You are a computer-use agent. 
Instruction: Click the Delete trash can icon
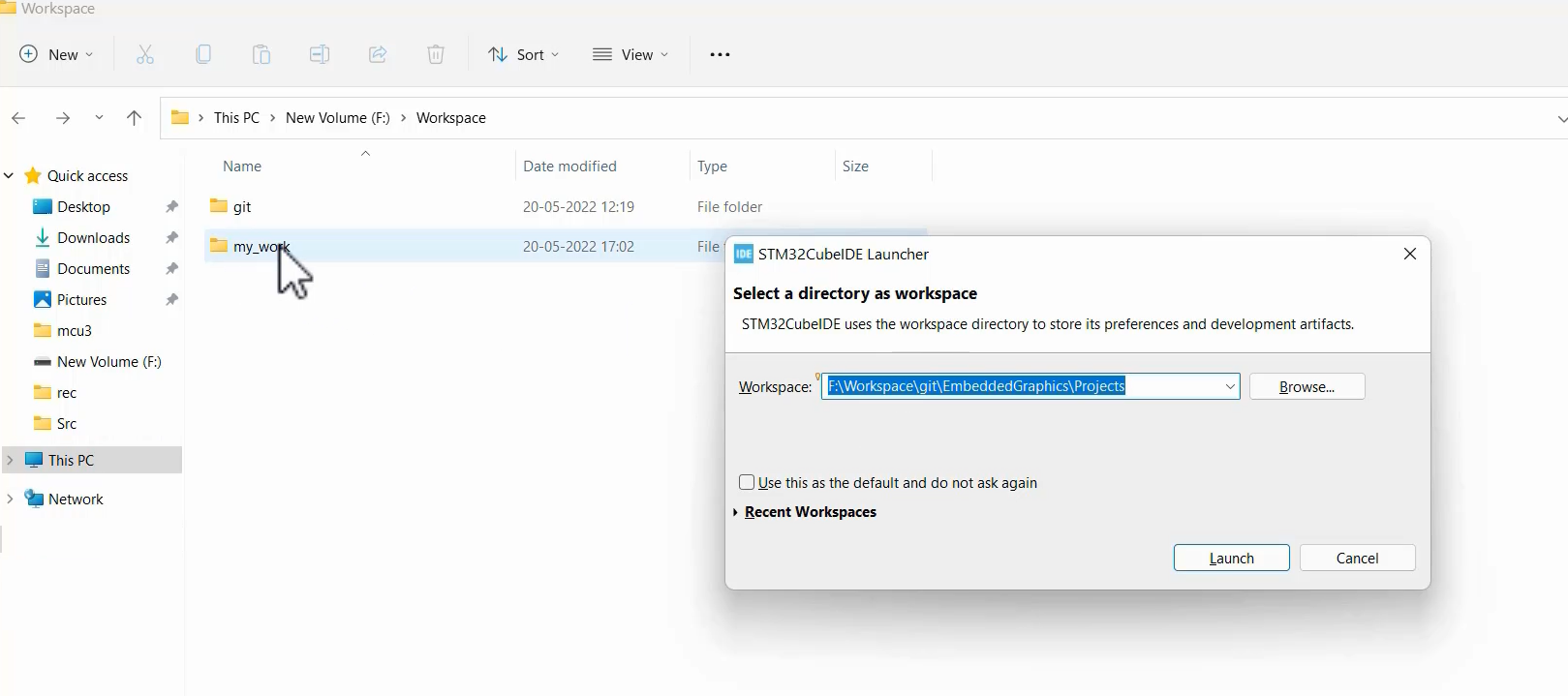[x=436, y=54]
